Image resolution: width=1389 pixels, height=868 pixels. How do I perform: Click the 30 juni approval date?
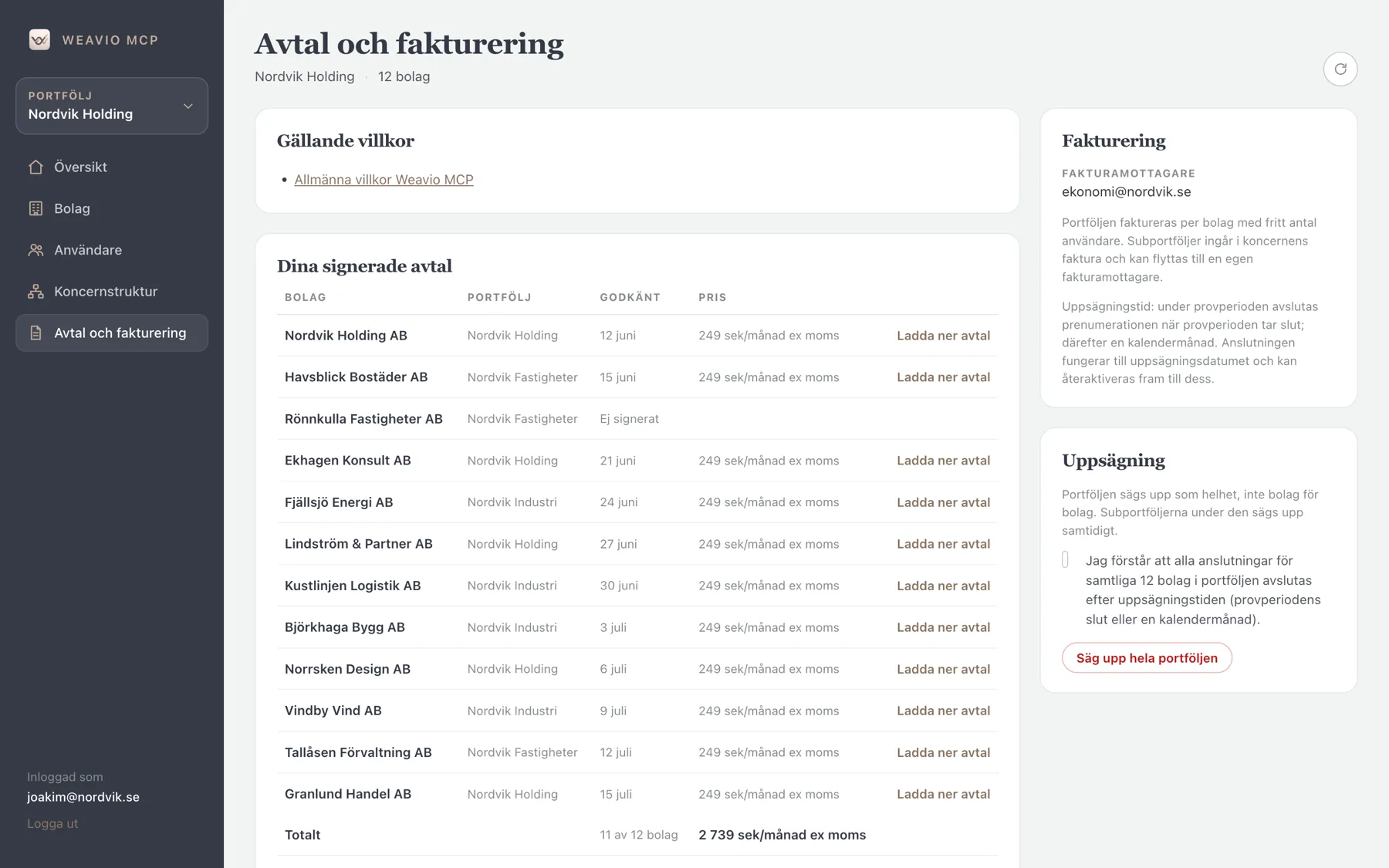619,586
